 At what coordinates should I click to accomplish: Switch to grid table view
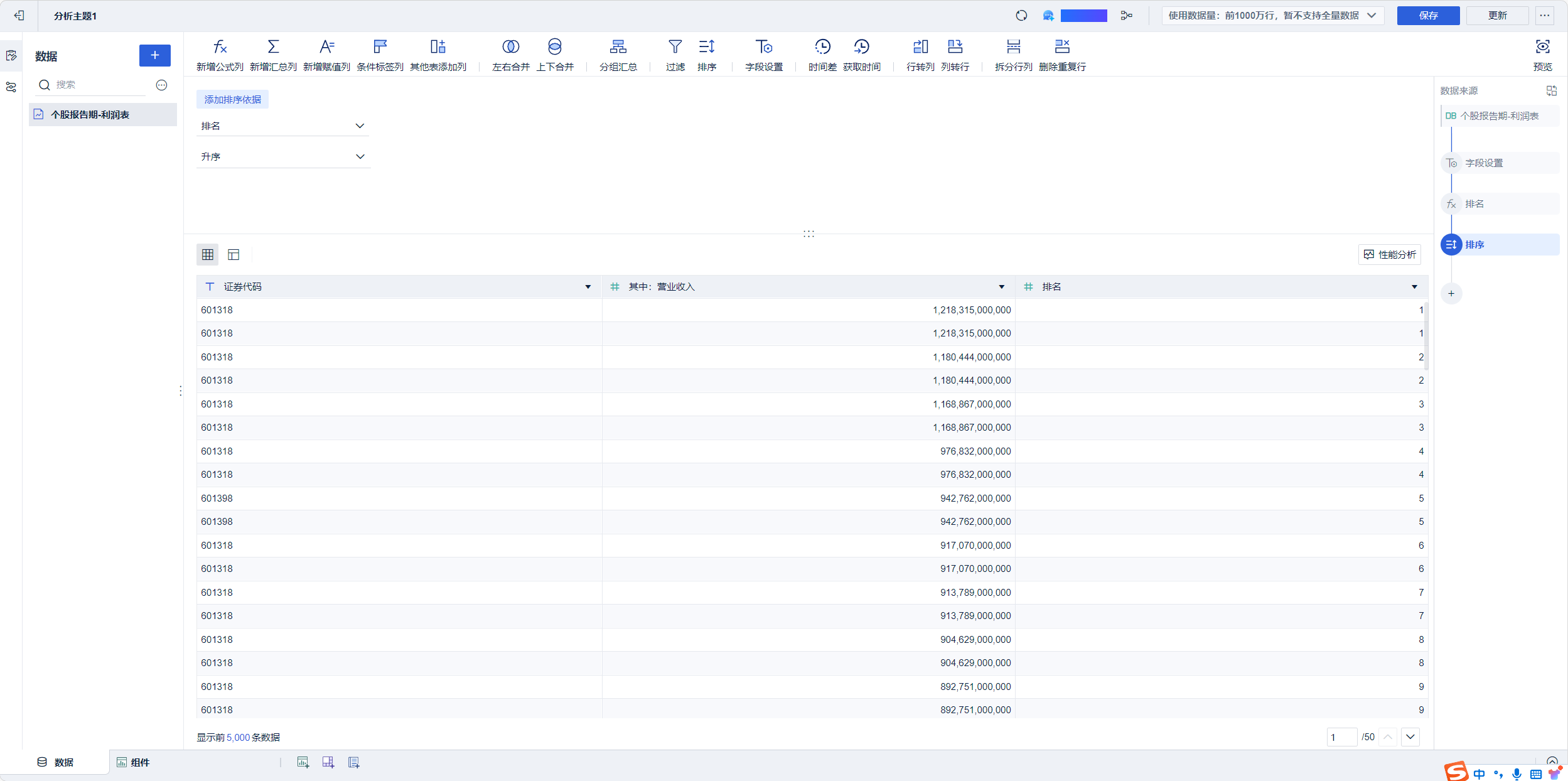tap(208, 254)
